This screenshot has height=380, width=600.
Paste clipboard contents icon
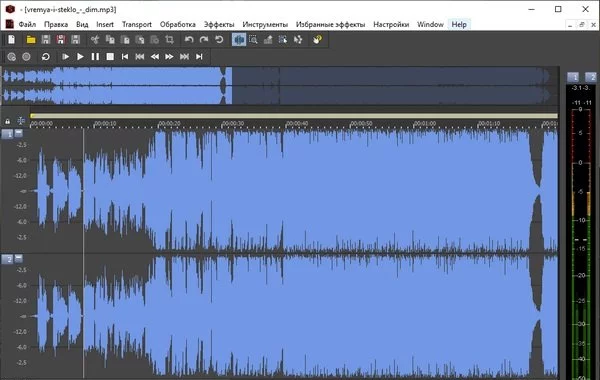[125, 39]
